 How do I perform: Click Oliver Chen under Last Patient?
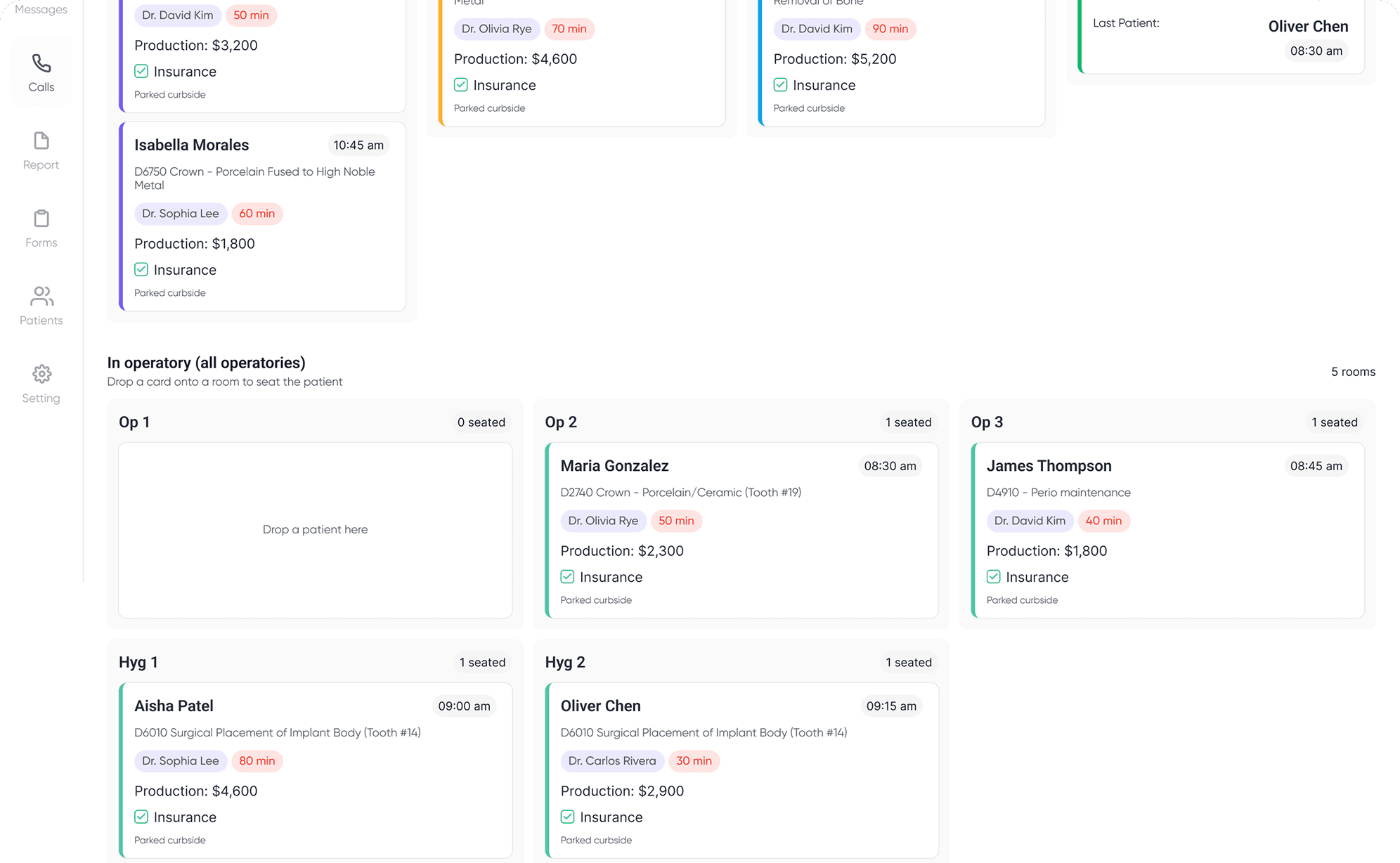coord(1307,26)
